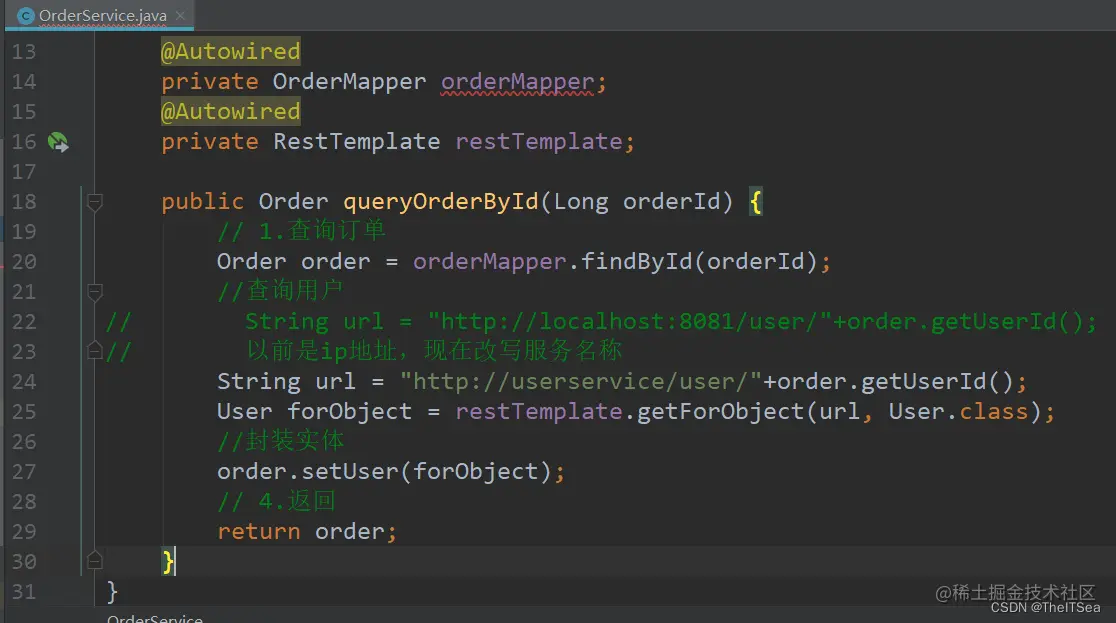Click the forObject variable declaration on line 25

[349, 412]
